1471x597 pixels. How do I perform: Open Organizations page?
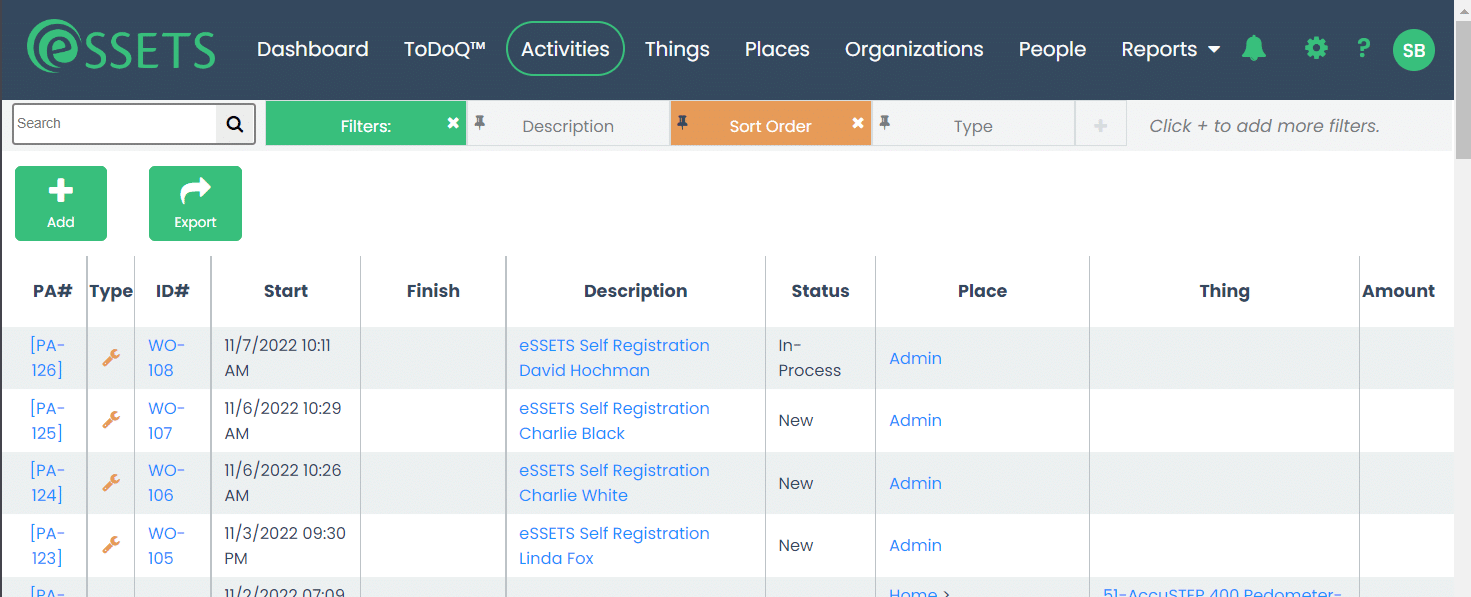(x=914, y=49)
